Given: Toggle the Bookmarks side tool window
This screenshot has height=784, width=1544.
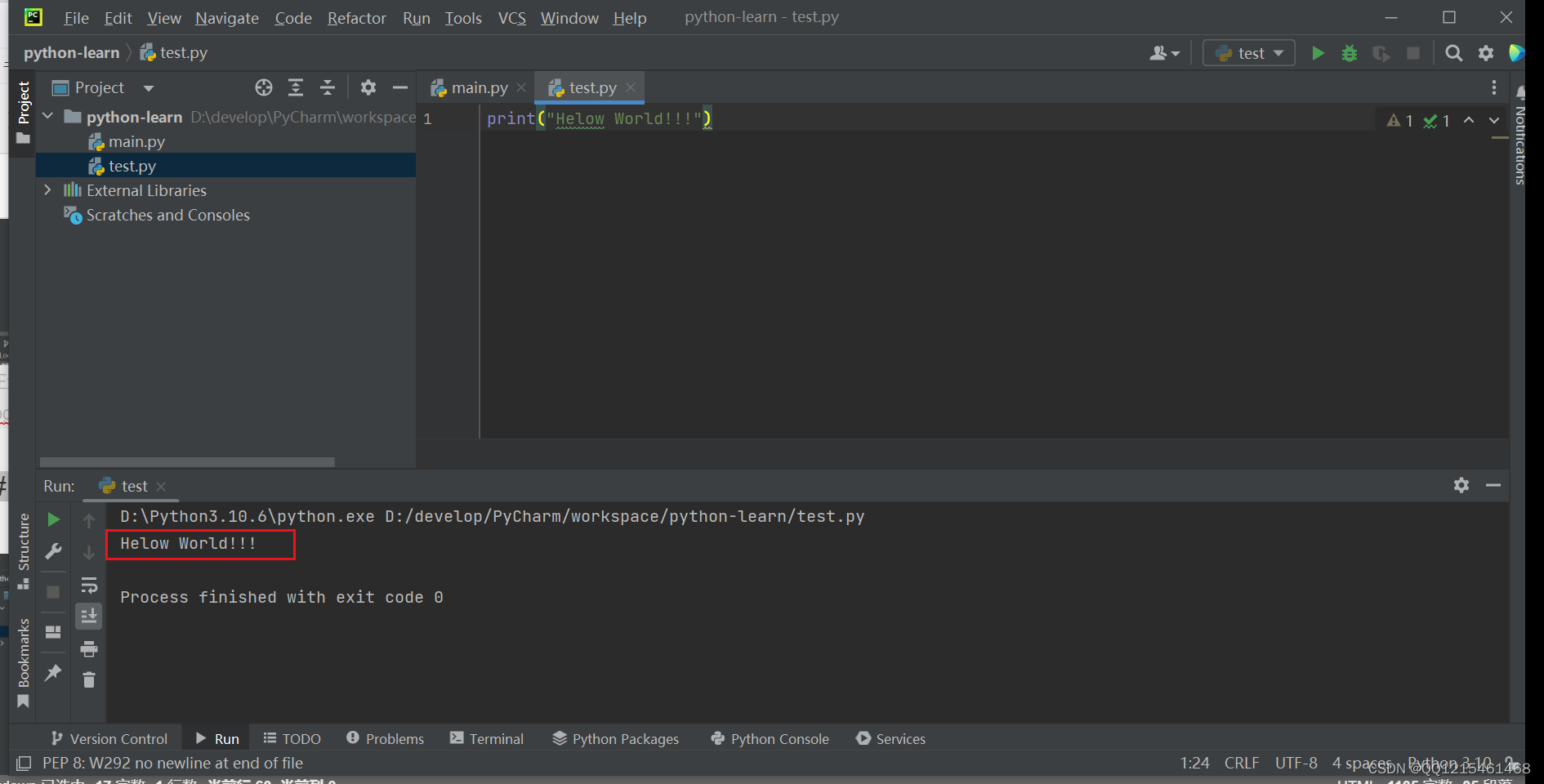Looking at the screenshot, I should (23, 663).
